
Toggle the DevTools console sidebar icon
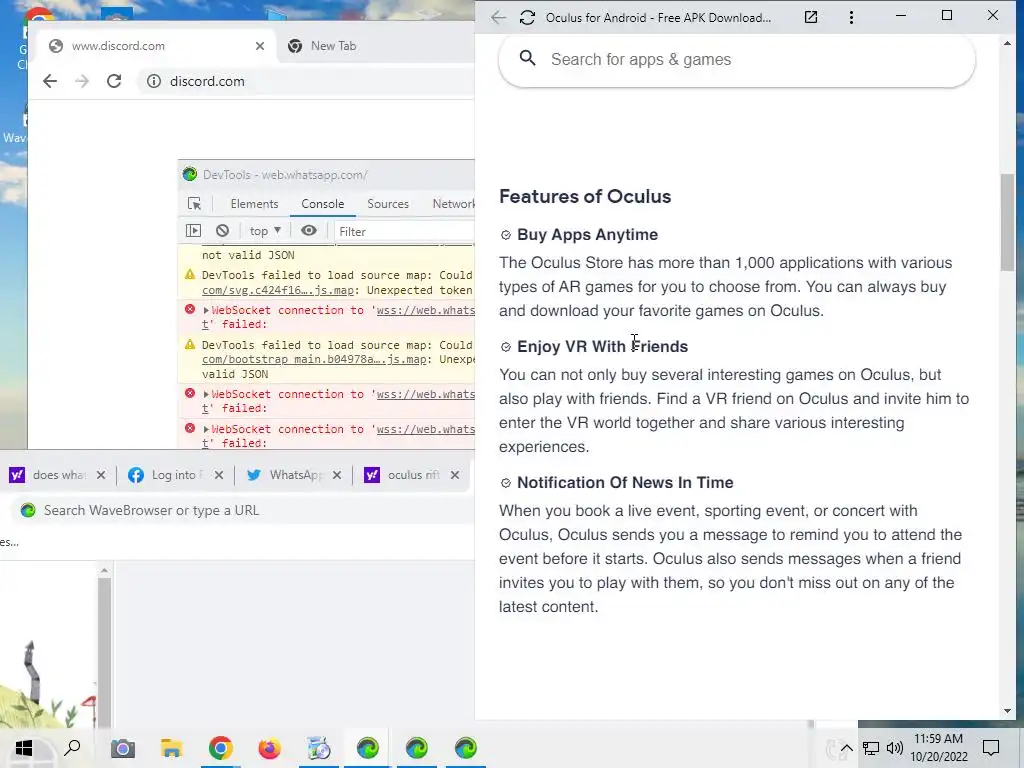[193, 231]
